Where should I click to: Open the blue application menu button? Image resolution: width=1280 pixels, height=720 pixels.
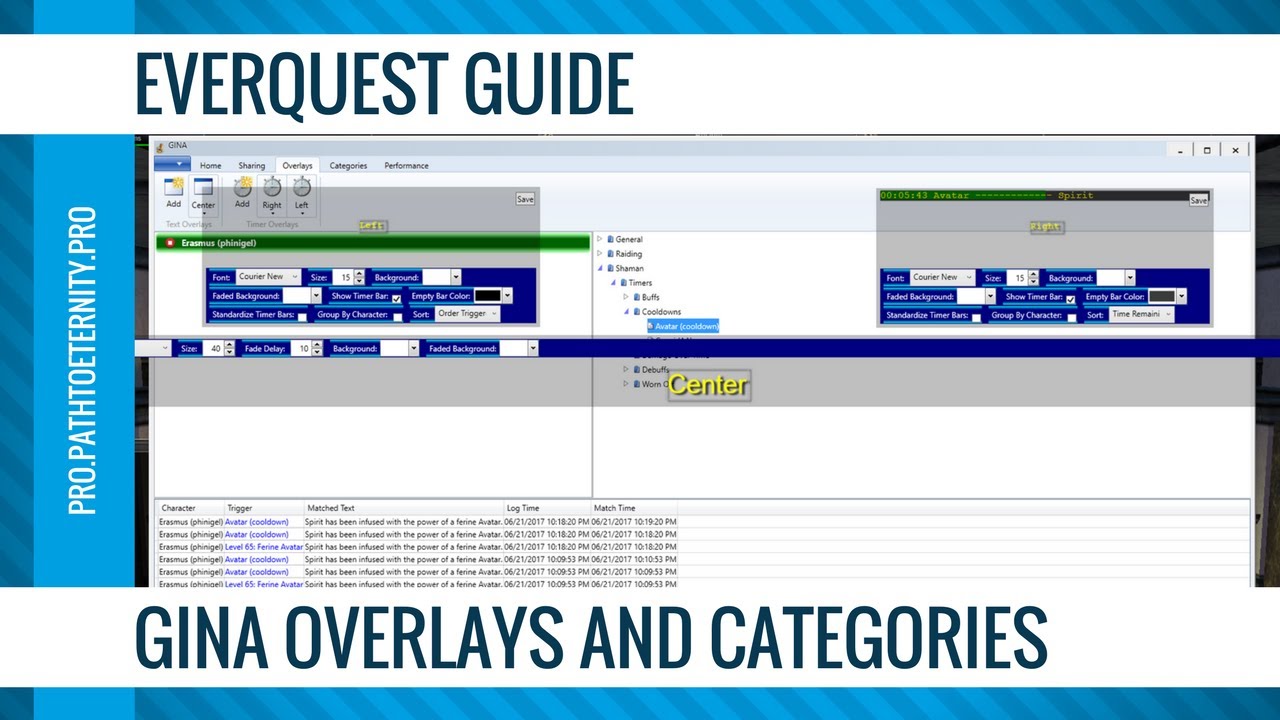click(x=172, y=164)
